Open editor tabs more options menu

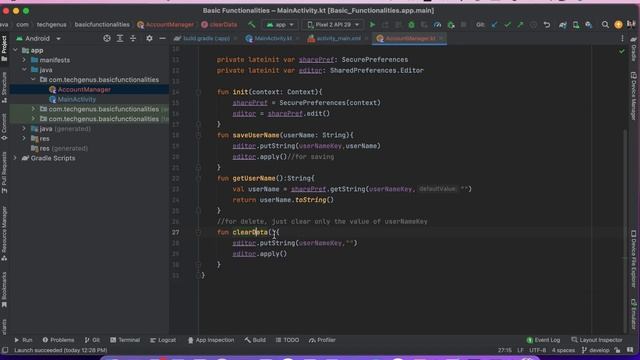622,38
